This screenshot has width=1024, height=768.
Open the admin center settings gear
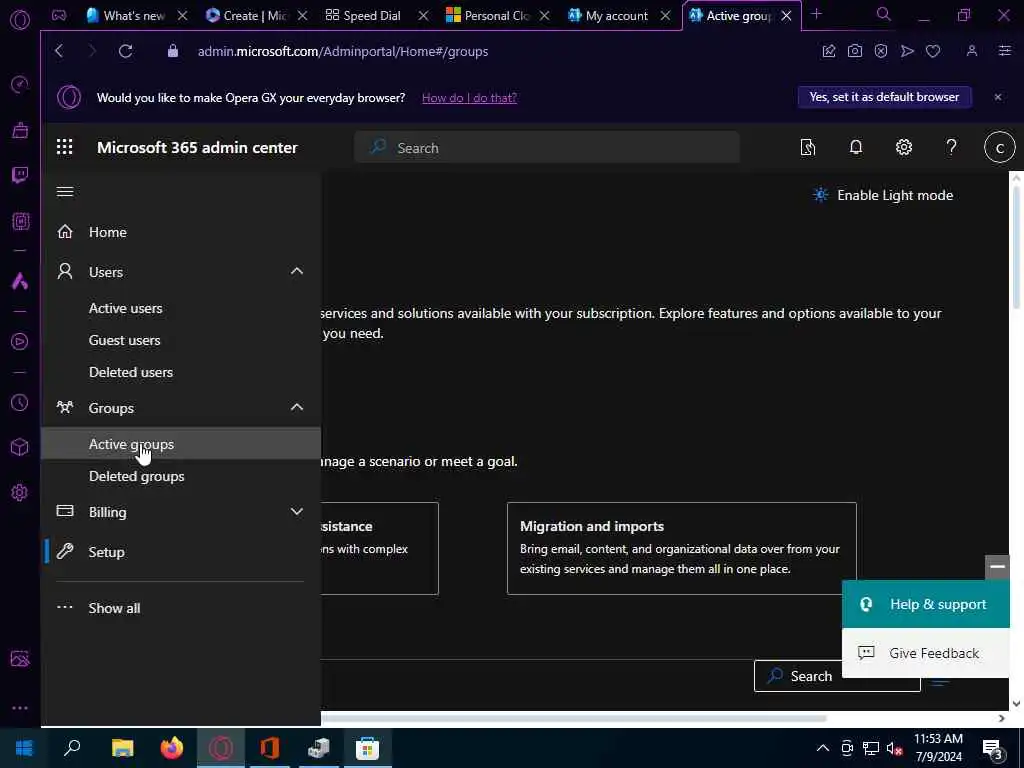pyautogui.click(x=903, y=147)
